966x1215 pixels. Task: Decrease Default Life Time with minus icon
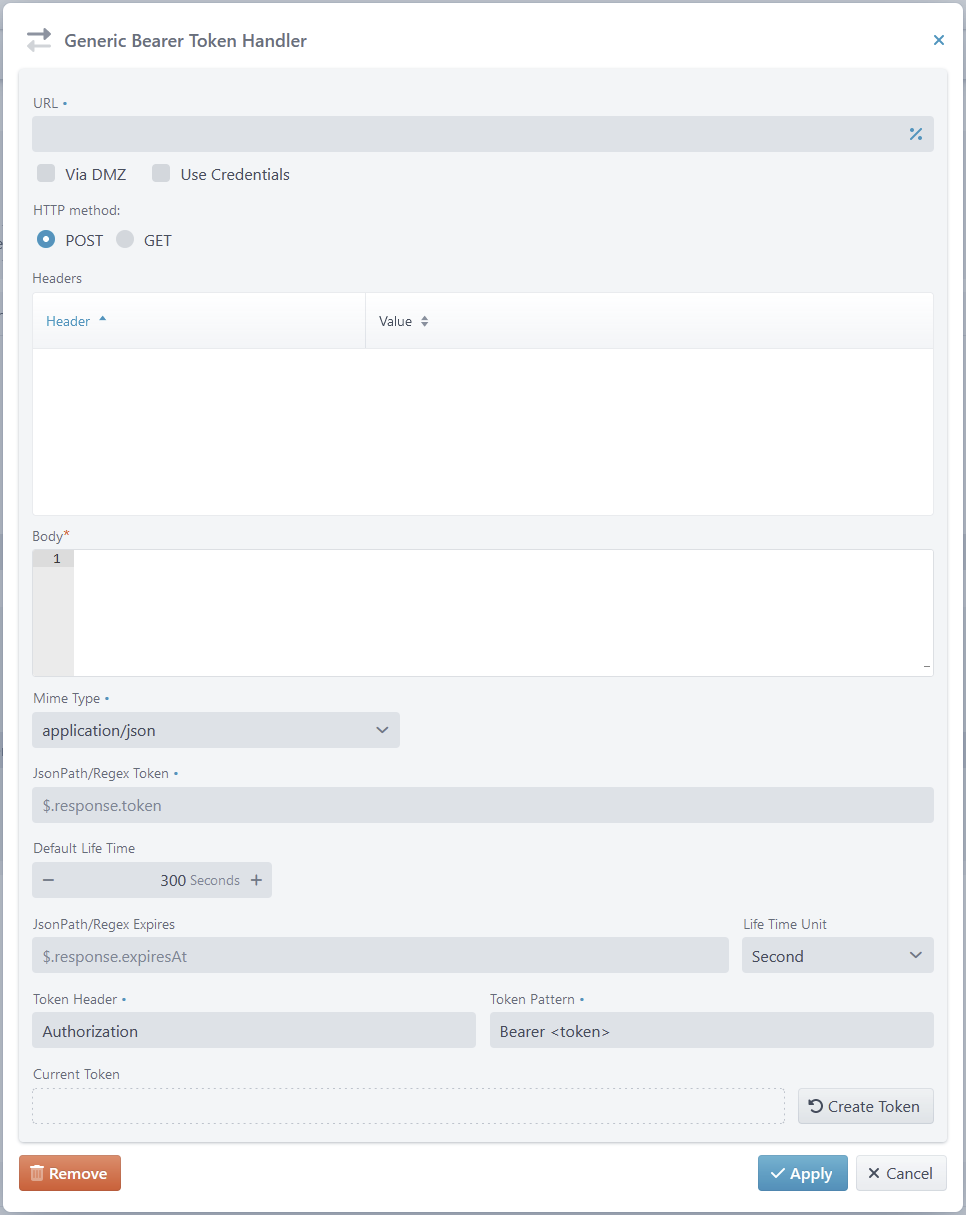pos(48,880)
